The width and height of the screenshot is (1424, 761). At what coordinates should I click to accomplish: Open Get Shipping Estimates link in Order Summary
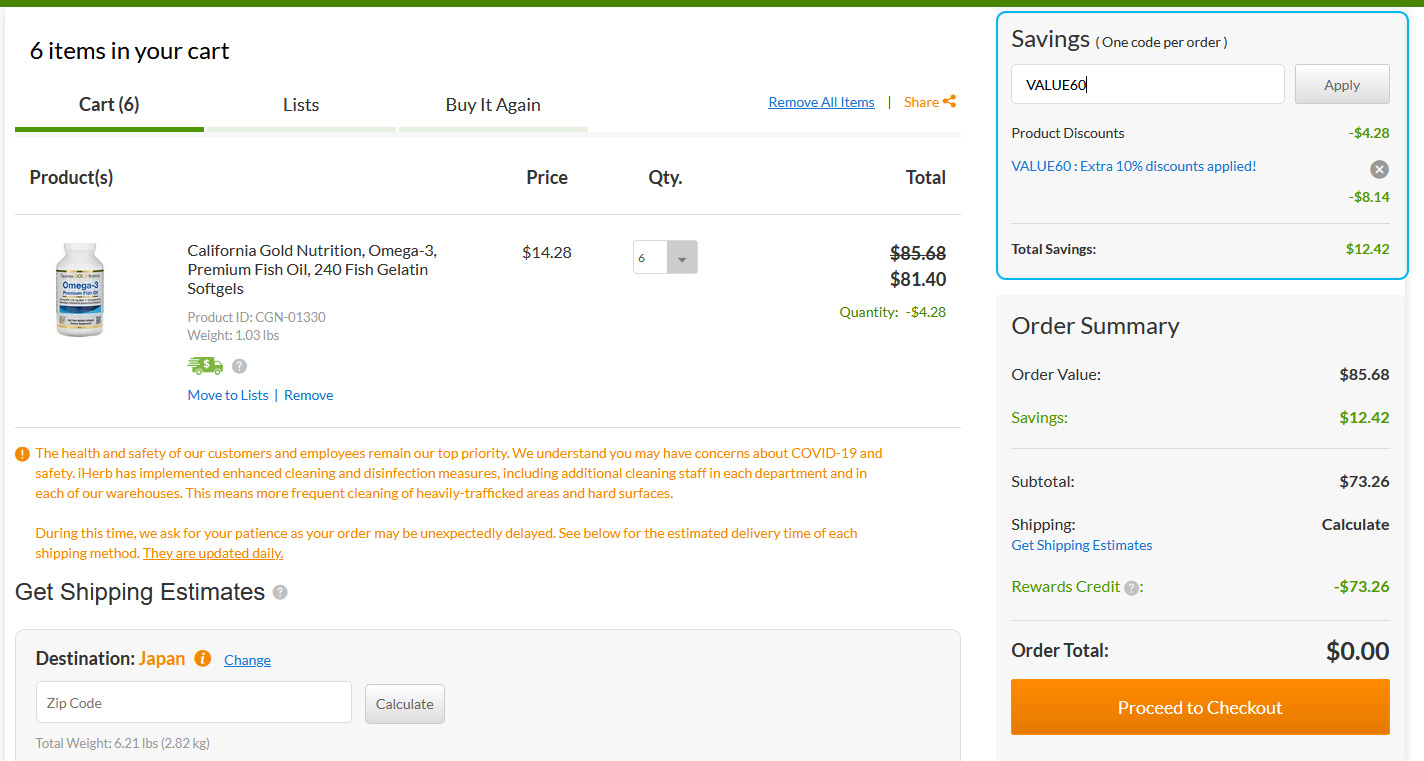point(1082,545)
